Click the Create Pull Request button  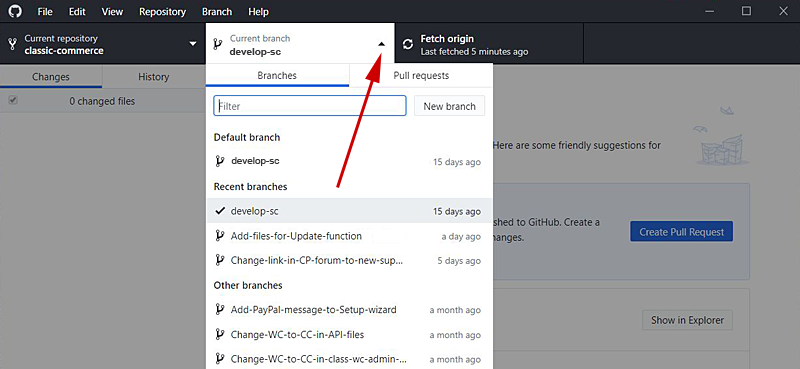682,231
